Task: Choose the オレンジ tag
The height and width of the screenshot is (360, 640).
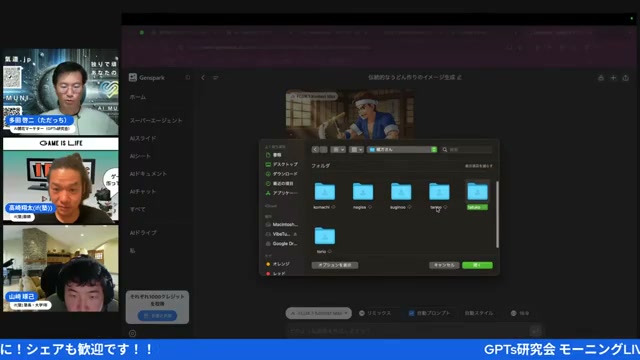Action: (278, 264)
